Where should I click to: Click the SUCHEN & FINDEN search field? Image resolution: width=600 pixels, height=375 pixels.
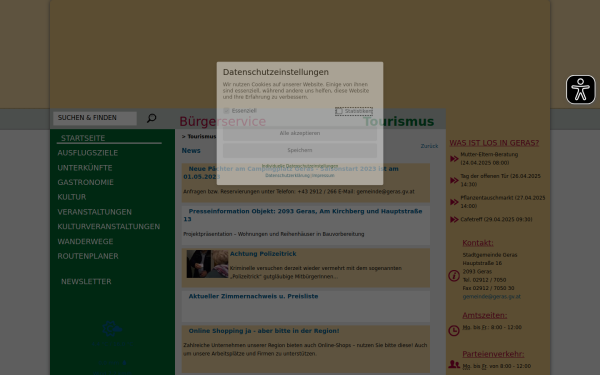95,118
